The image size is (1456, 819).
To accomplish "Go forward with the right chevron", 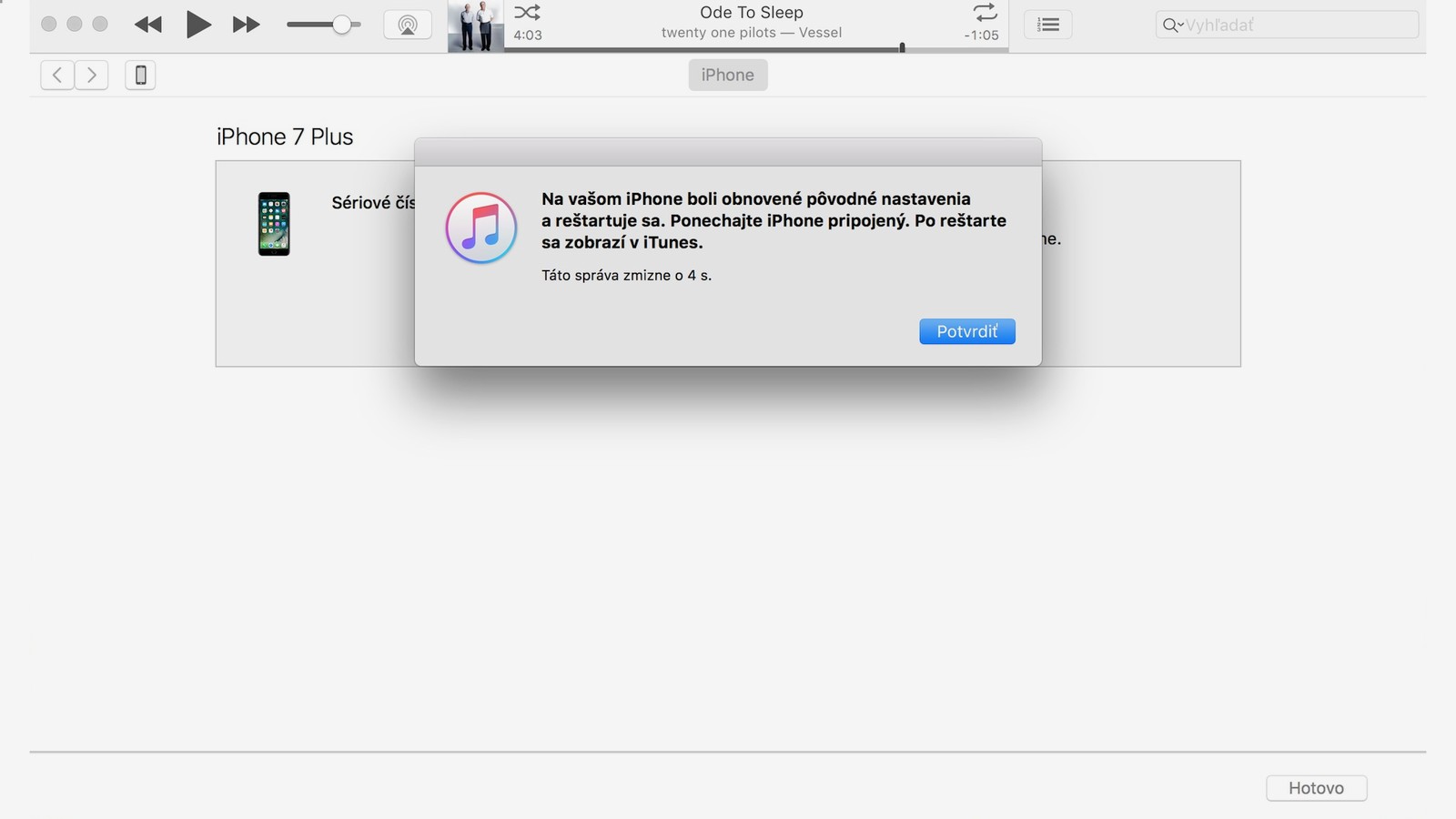I will pyautogui.click(x=92, y=75).
